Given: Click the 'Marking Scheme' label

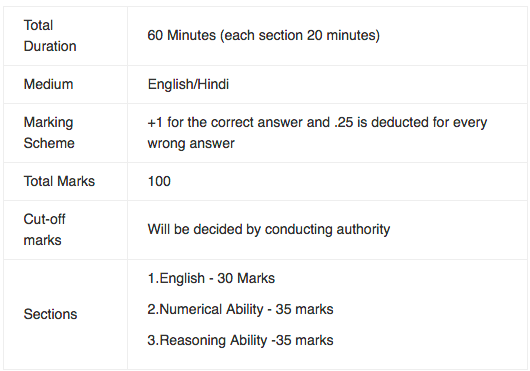Looking at the screenshot, I should click(x=49, y=133).
